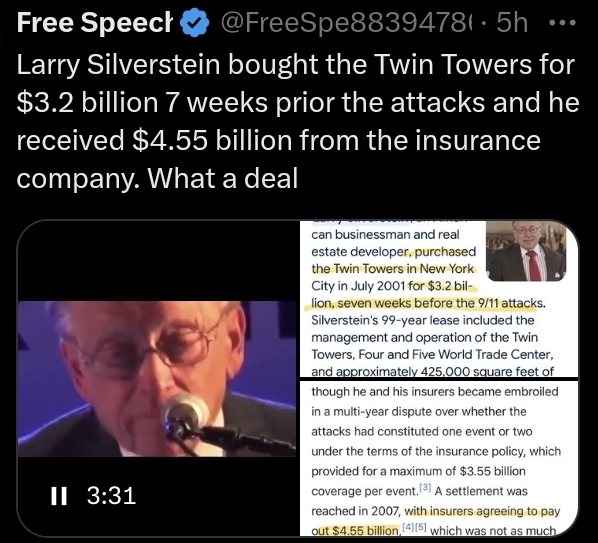Click the microphone in the video
Screen dimensions: 598x543
(x=186, y=414)
